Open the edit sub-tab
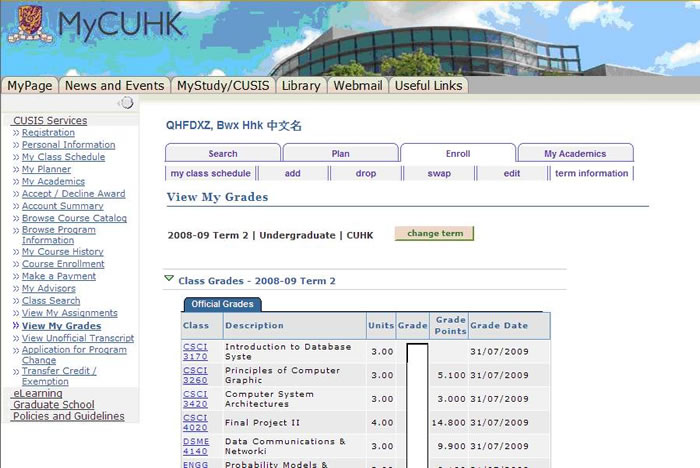 pyautogui.click(x=512, y=173)
